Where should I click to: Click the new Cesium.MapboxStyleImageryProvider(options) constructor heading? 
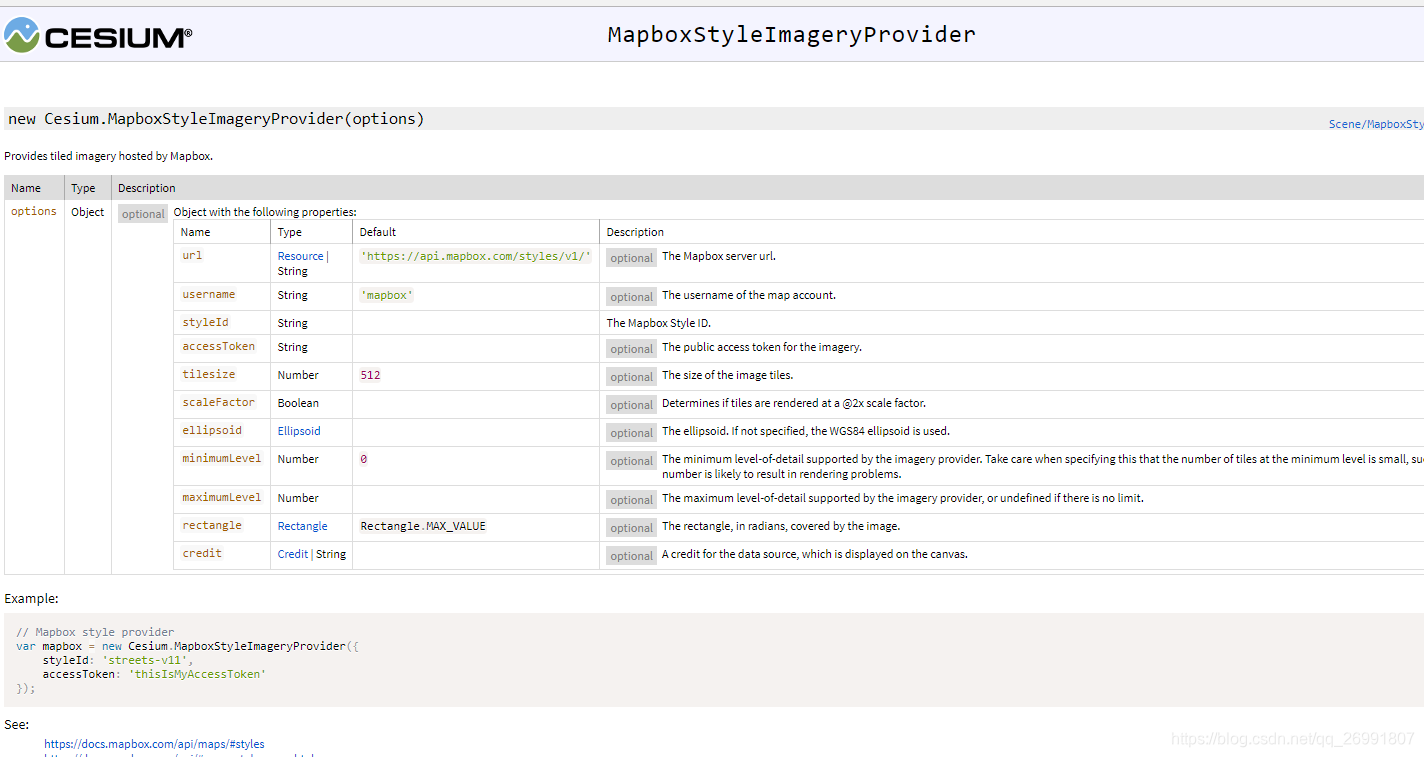pos(216,119)
